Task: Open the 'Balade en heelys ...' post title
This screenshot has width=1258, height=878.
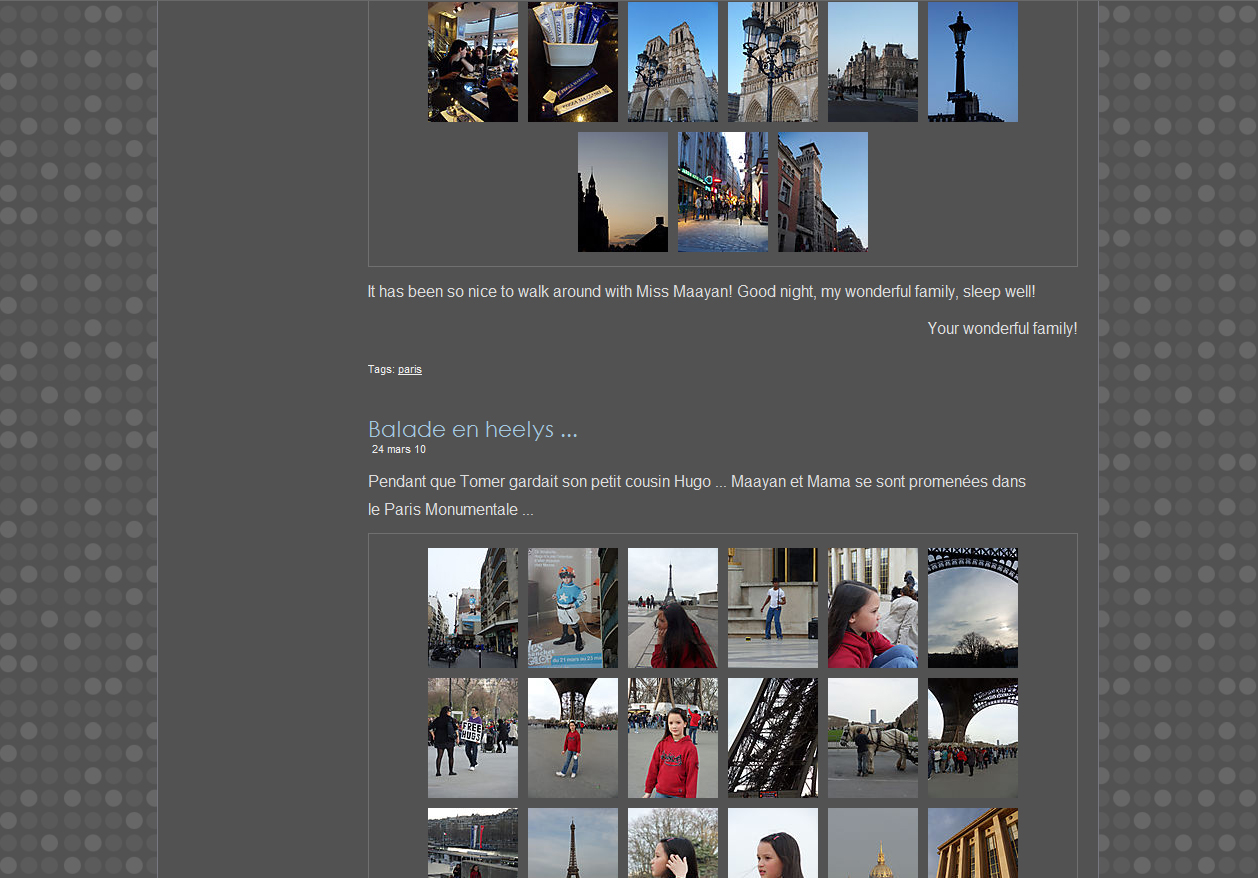Action: point(472,429)
